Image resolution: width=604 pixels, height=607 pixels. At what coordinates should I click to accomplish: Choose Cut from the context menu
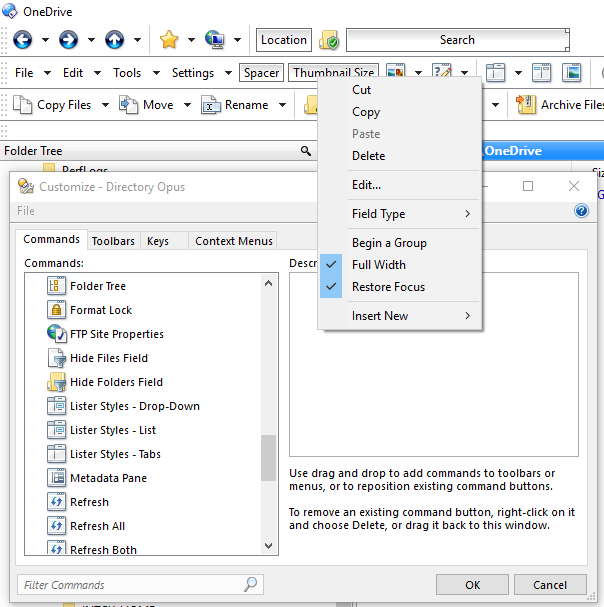[x=400, y=90]
